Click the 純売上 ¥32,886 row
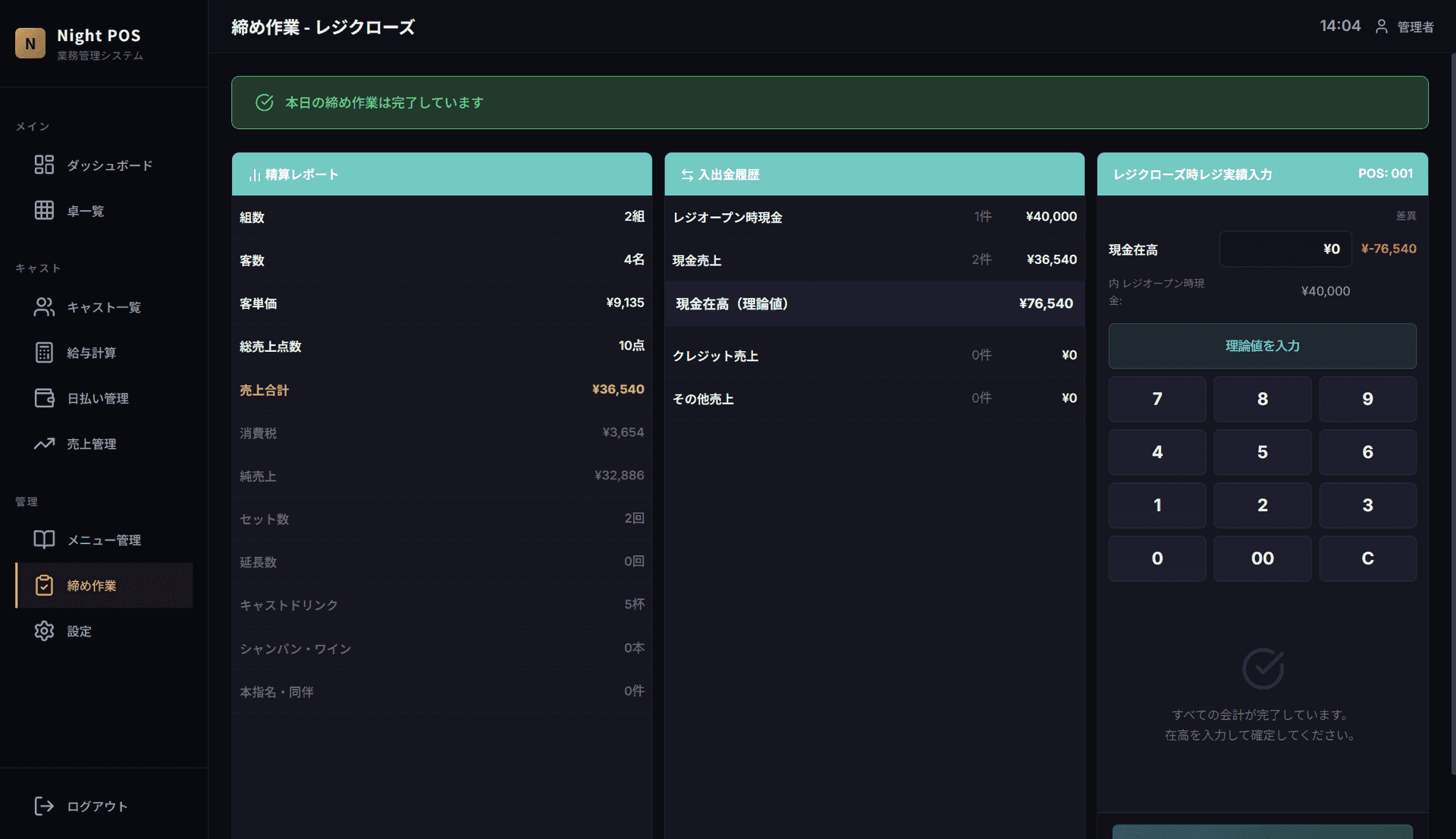1456x839 pixels. point(441,476)
